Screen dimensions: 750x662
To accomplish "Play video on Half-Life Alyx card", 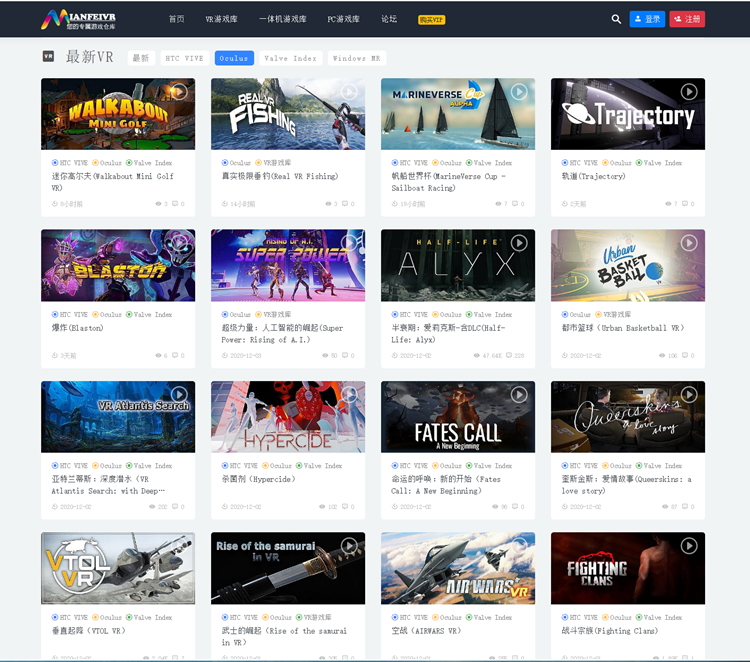I will (519, 243).
